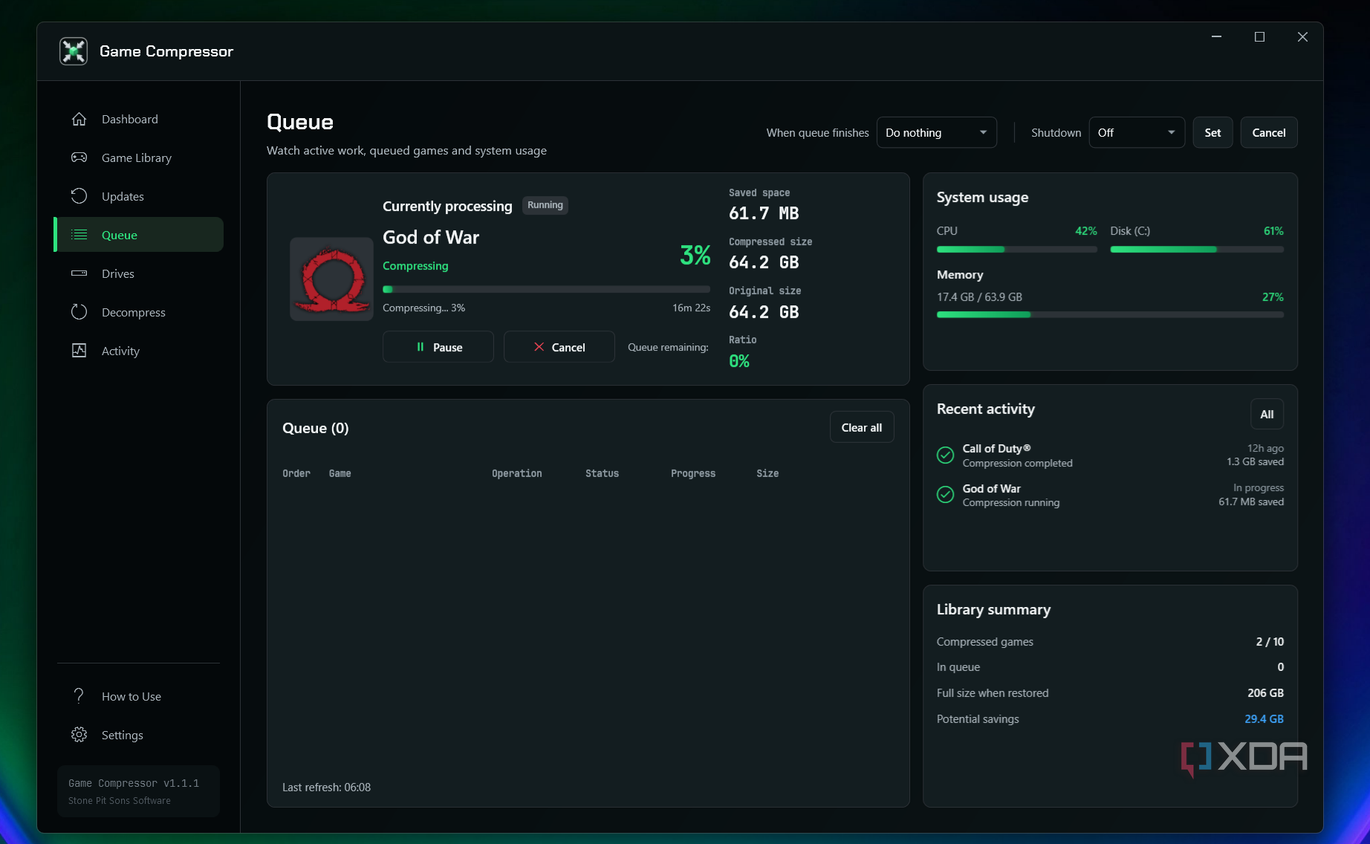The image size is (1370, 844).
Task: Click the How to Use question mark icon
Action: click(x=79, y=696)
